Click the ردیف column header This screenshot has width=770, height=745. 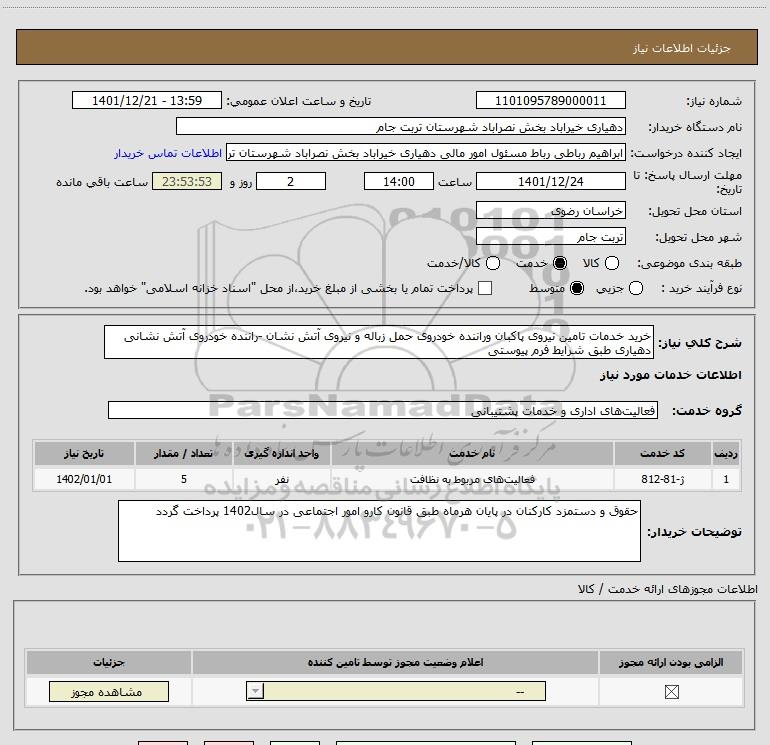(x=726, y=453)
